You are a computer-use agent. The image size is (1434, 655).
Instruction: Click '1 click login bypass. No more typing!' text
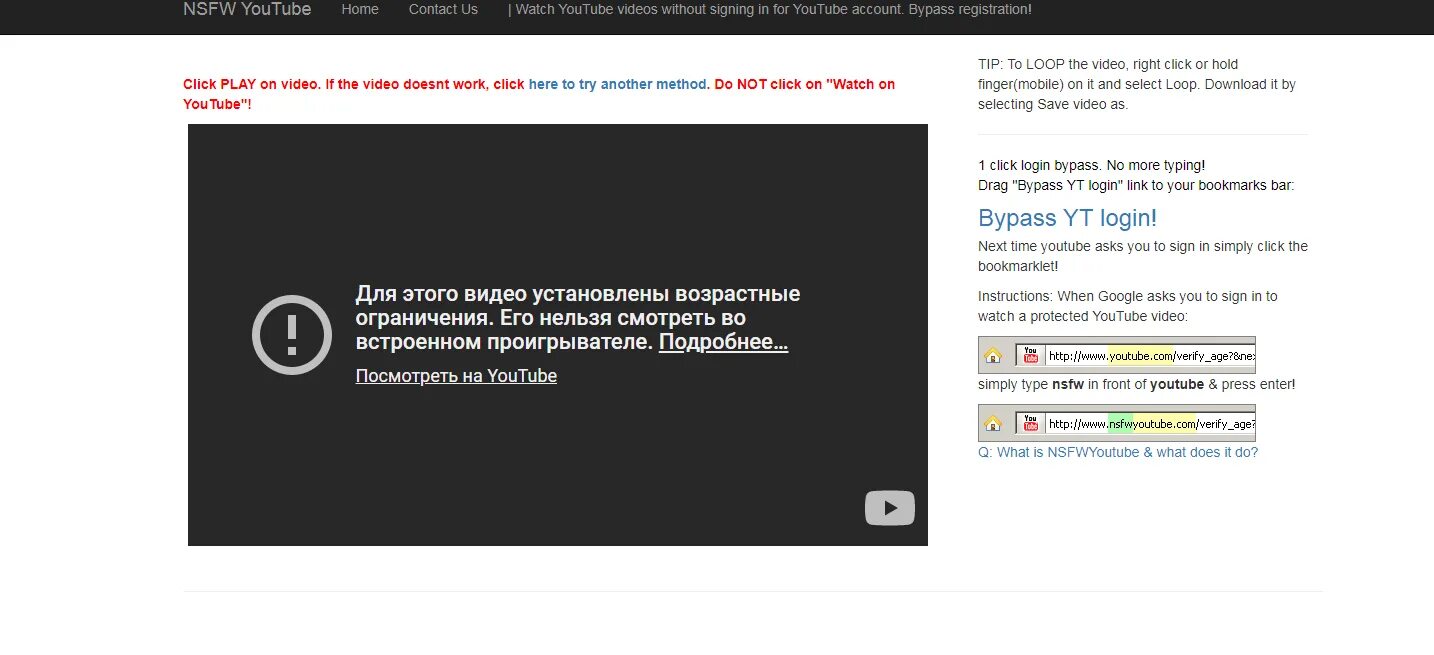pos(1092,165)
